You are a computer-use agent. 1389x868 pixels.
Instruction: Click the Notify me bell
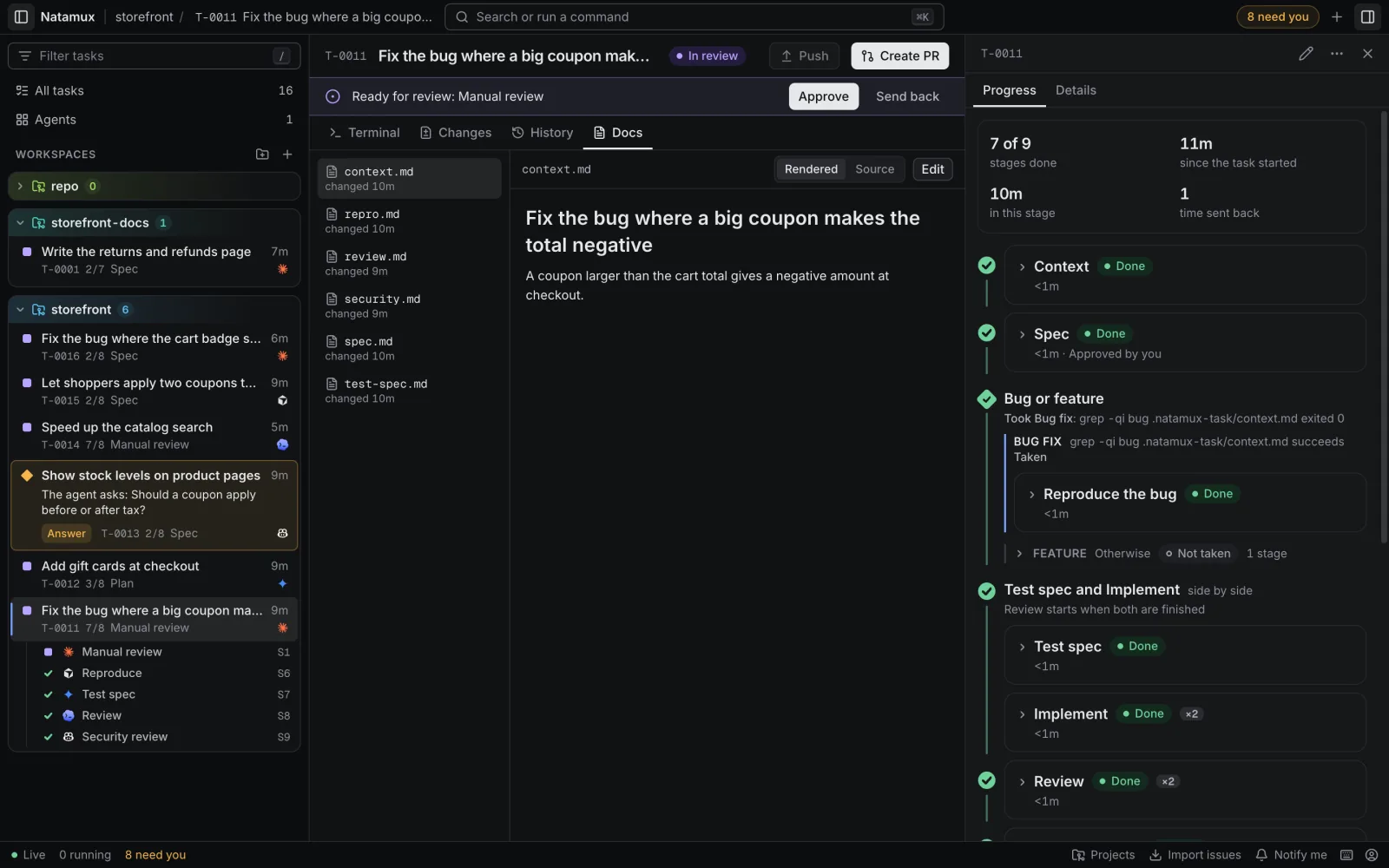[x=1291, y=855]
